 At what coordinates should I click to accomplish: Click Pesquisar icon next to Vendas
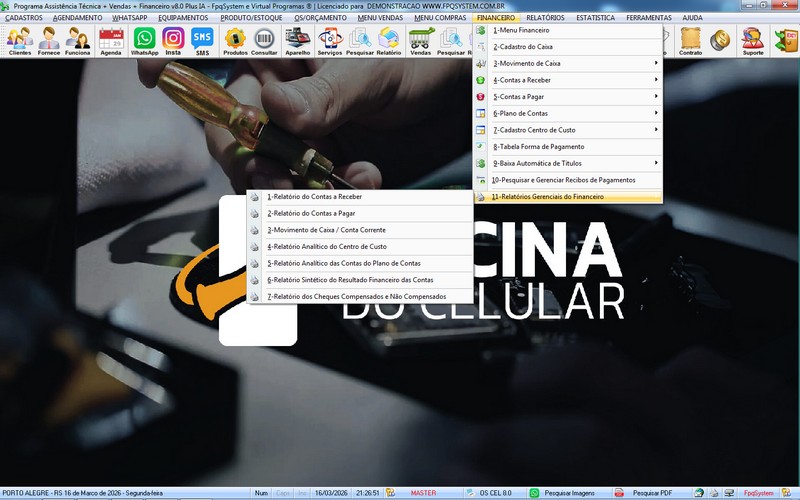click(x=451, y=41)
